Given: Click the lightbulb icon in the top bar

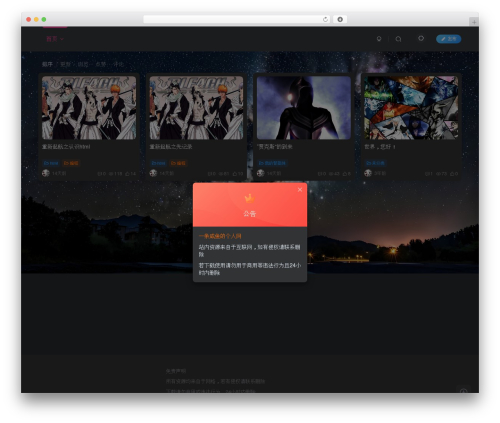Looking at the screenshot, I should 379,39.
